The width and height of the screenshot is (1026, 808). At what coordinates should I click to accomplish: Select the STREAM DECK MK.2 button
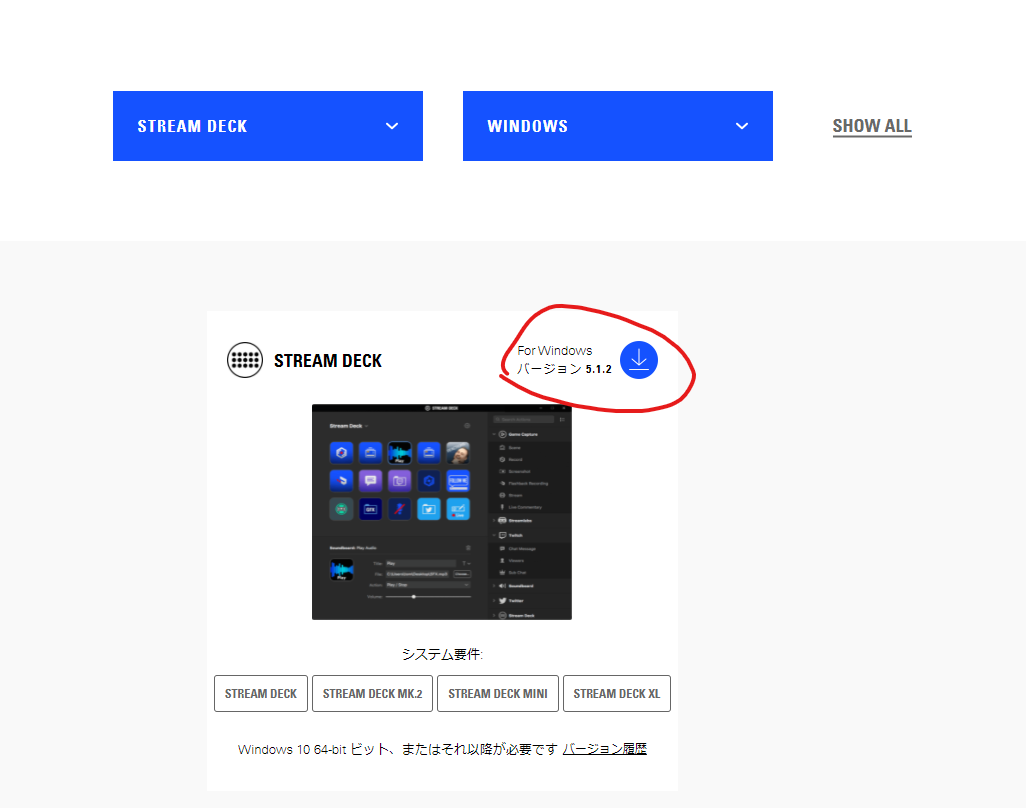coord(372,694)
